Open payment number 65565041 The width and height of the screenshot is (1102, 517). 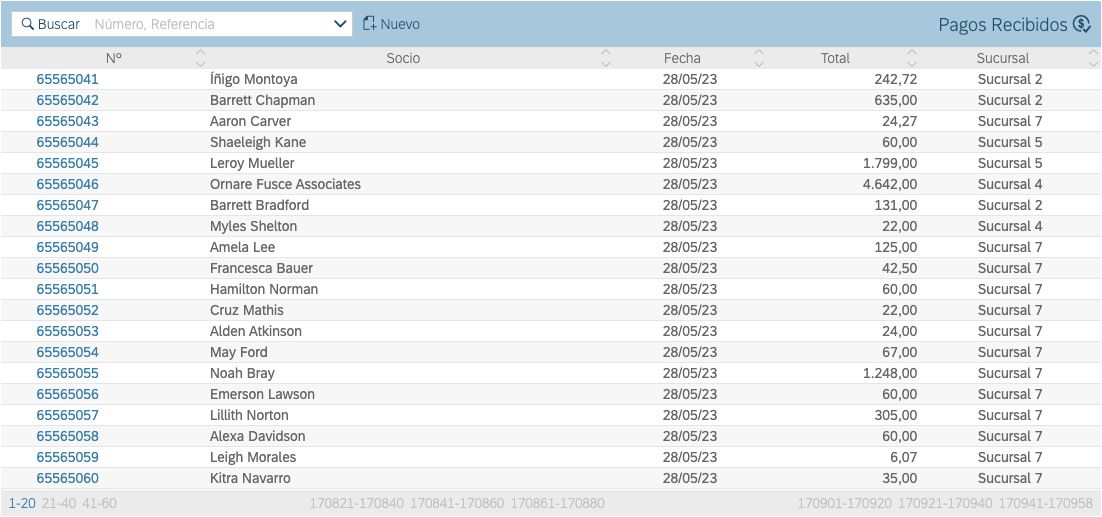tap(67, 79)
